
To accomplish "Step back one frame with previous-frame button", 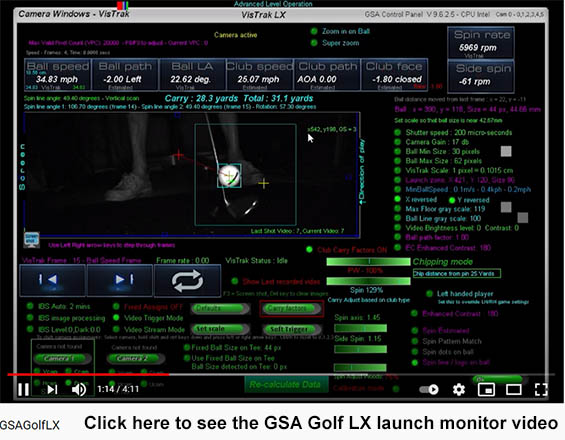I will [x=53, y=280].
